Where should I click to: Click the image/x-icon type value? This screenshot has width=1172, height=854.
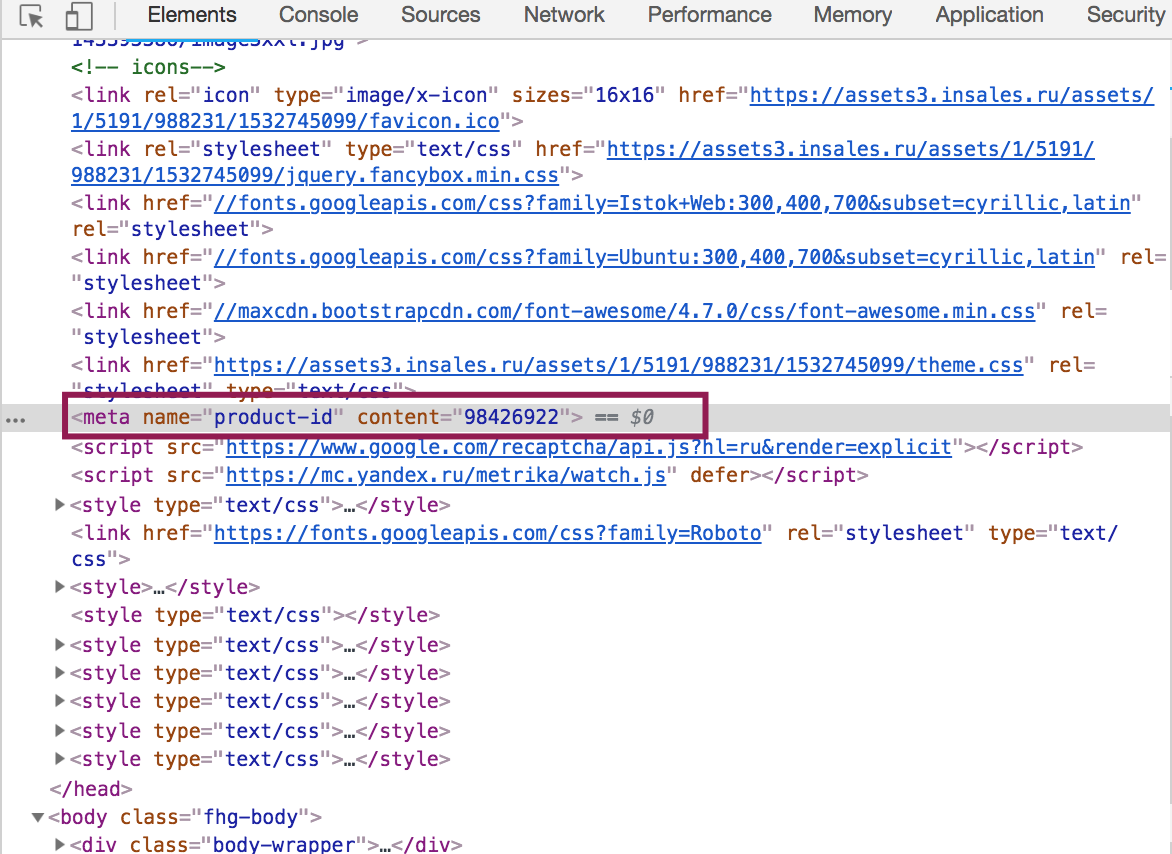click(x=415, y=95)
